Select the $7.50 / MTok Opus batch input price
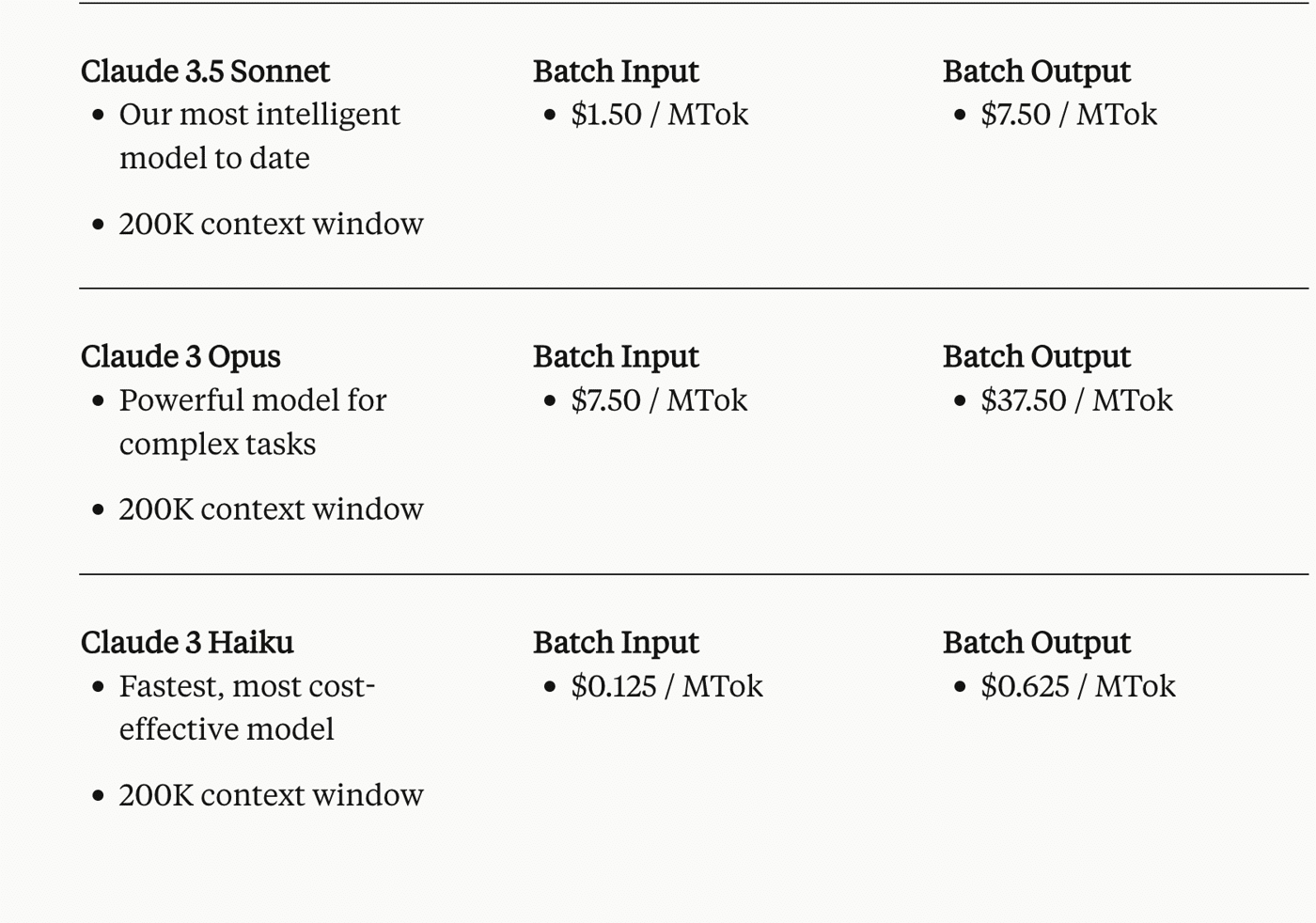 tap(660, 400)
